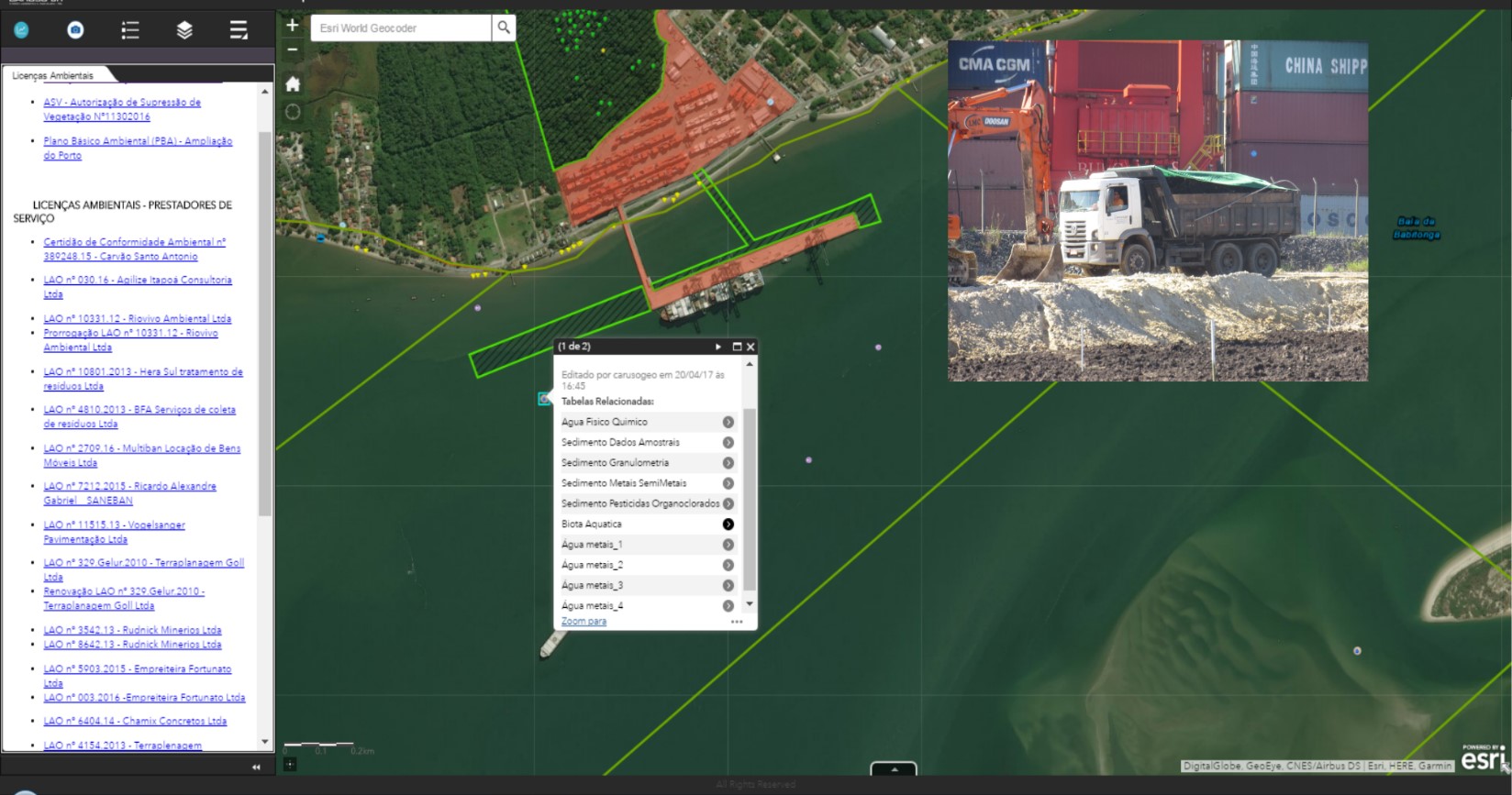Select highlighted sampling point marker

(544, 398)
